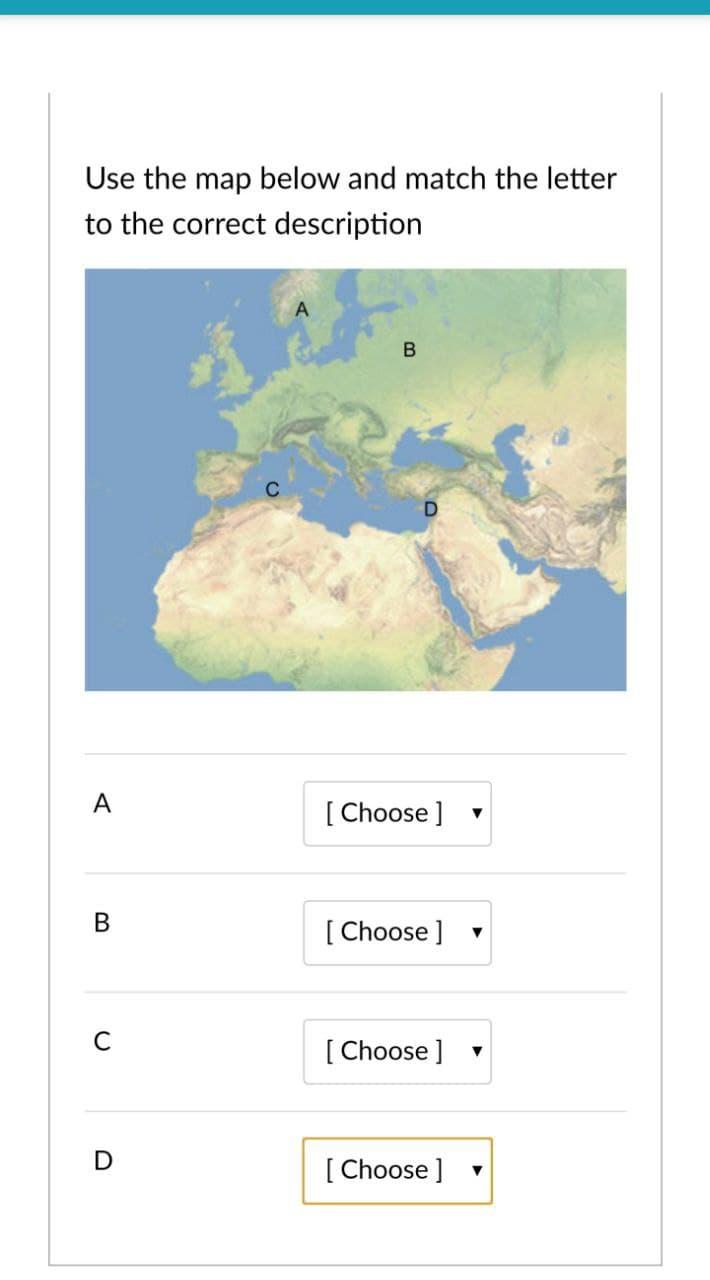Click the letter C marker on the map
710x1280 pixels.
click(x=271, y=489)
